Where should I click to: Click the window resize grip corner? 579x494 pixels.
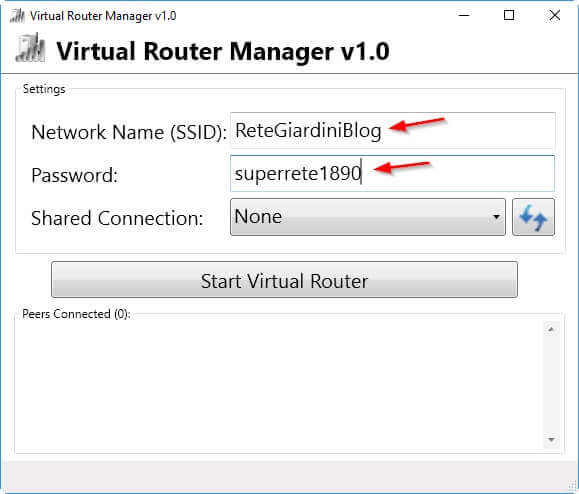click(x=573, y=487)
